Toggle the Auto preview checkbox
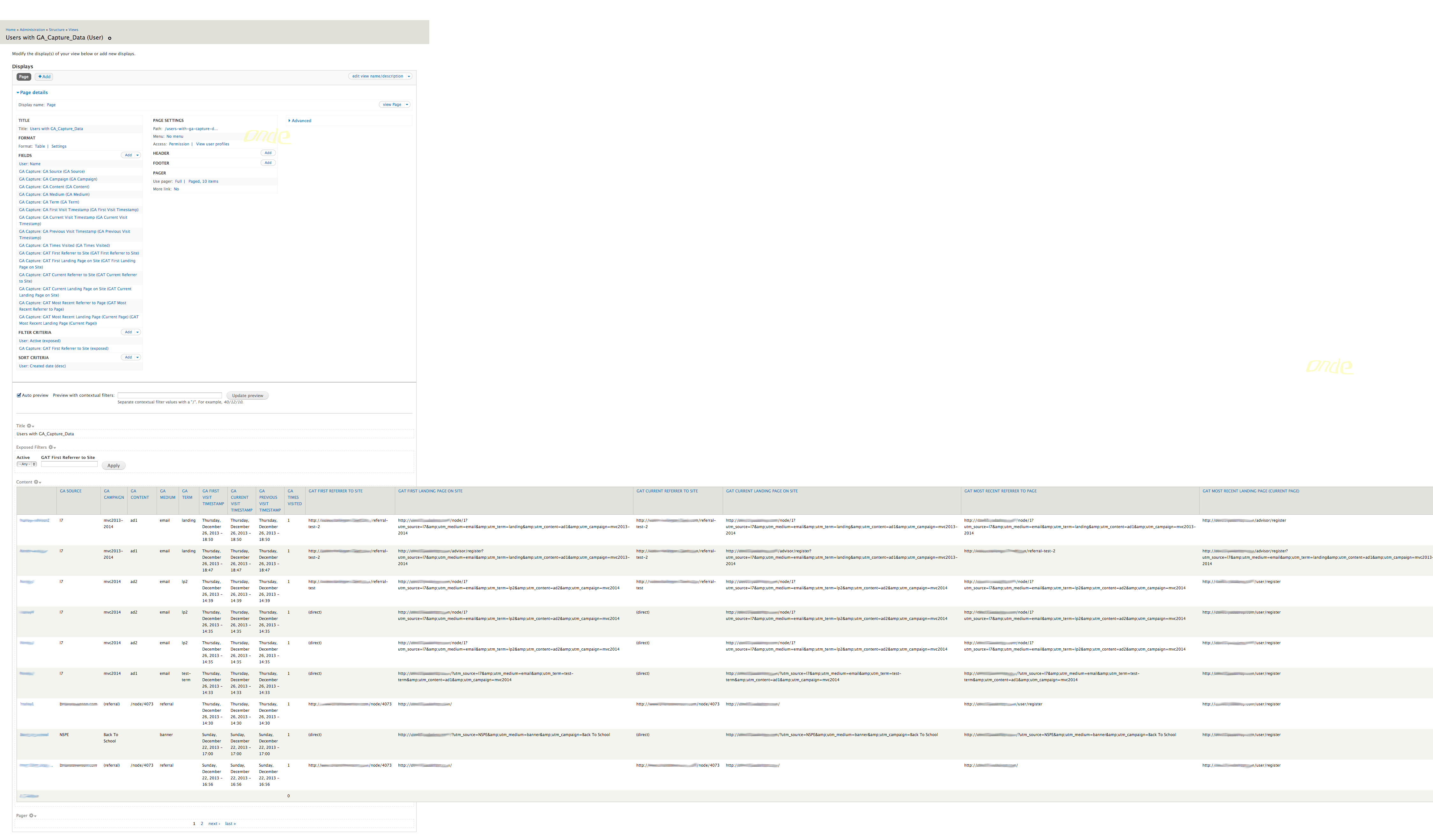1433x840 pixels. point(19,395)
